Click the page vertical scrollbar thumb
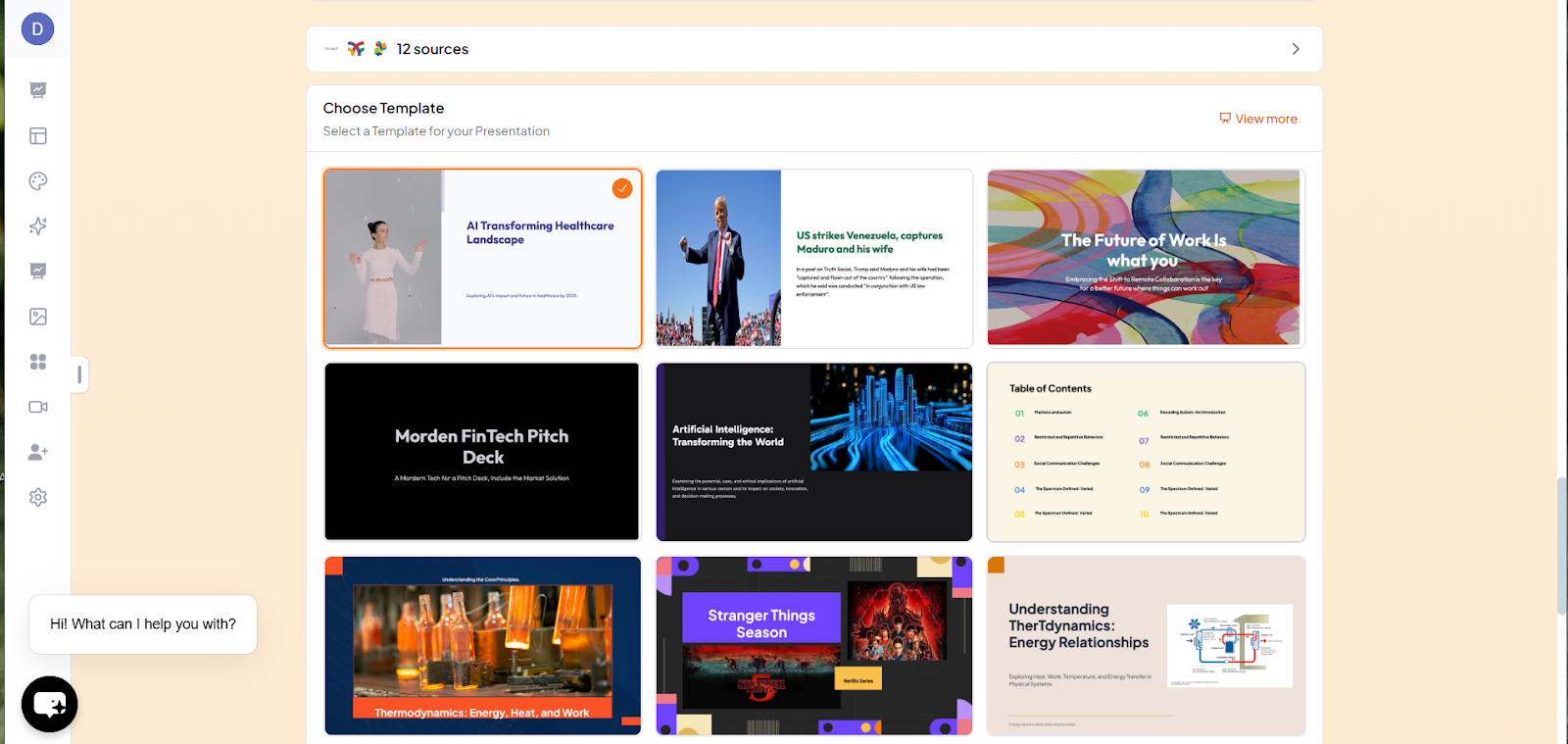This screenshot has height=744, width=1568. point(1562,546)
